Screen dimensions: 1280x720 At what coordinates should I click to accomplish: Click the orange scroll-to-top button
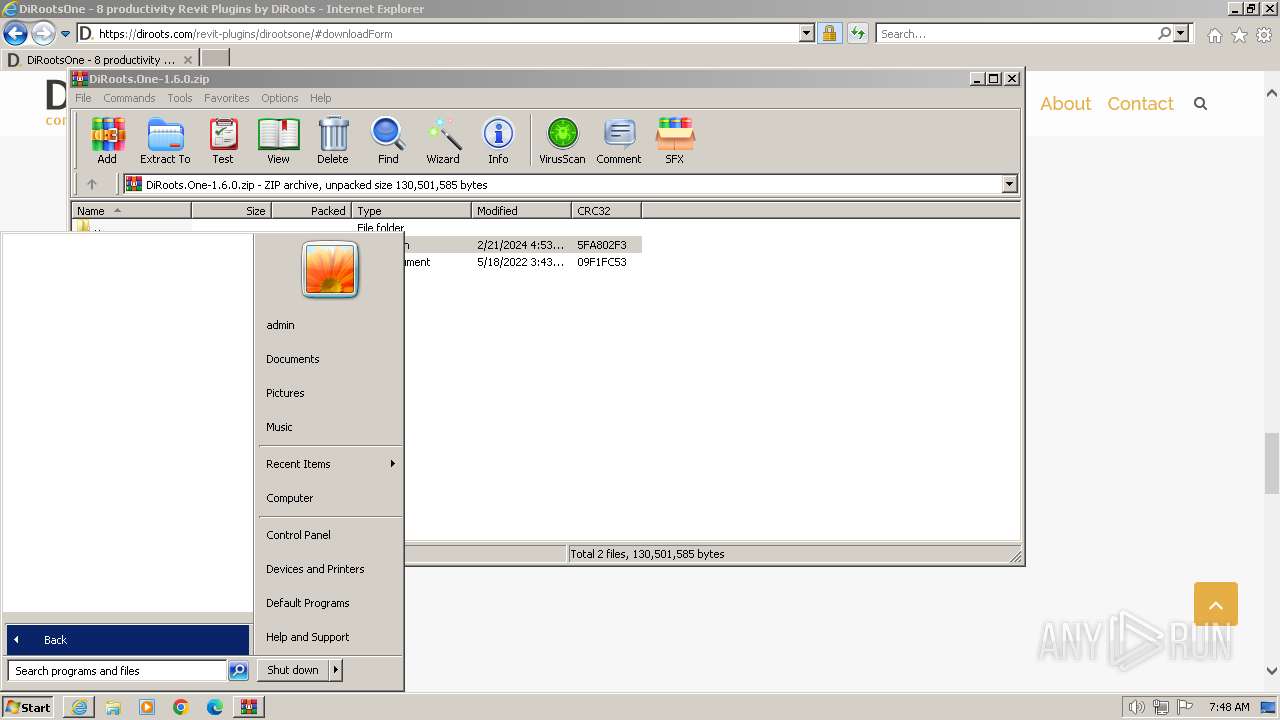coord(1216,604)
